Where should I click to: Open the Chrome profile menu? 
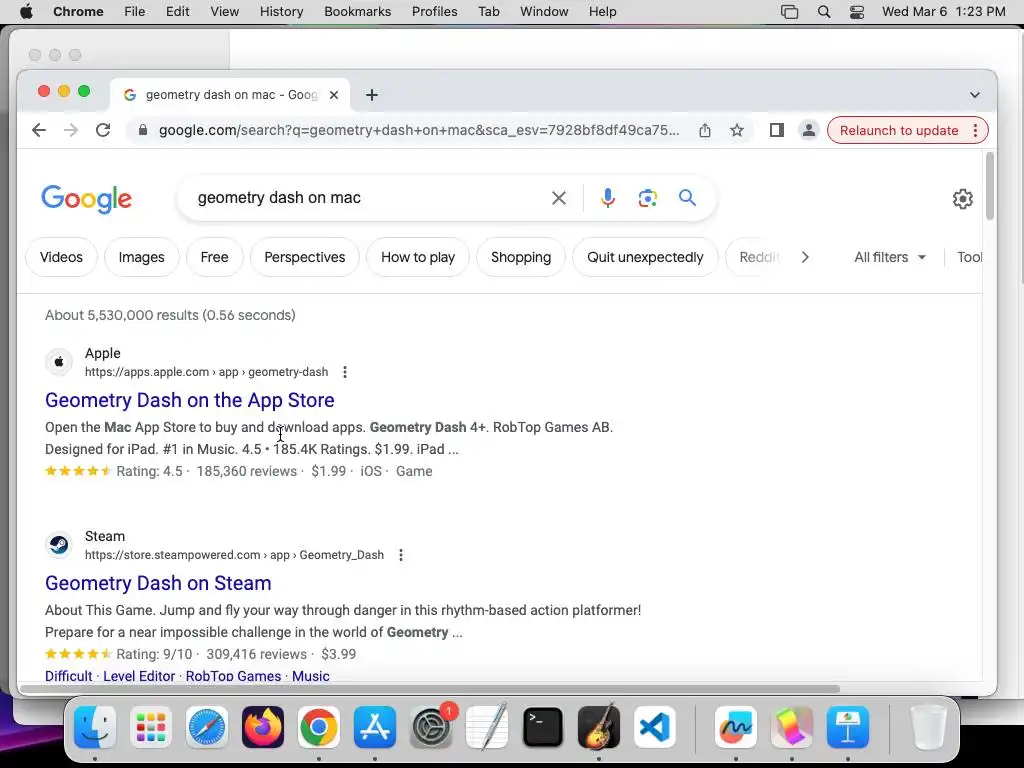(x=808, y=131)
